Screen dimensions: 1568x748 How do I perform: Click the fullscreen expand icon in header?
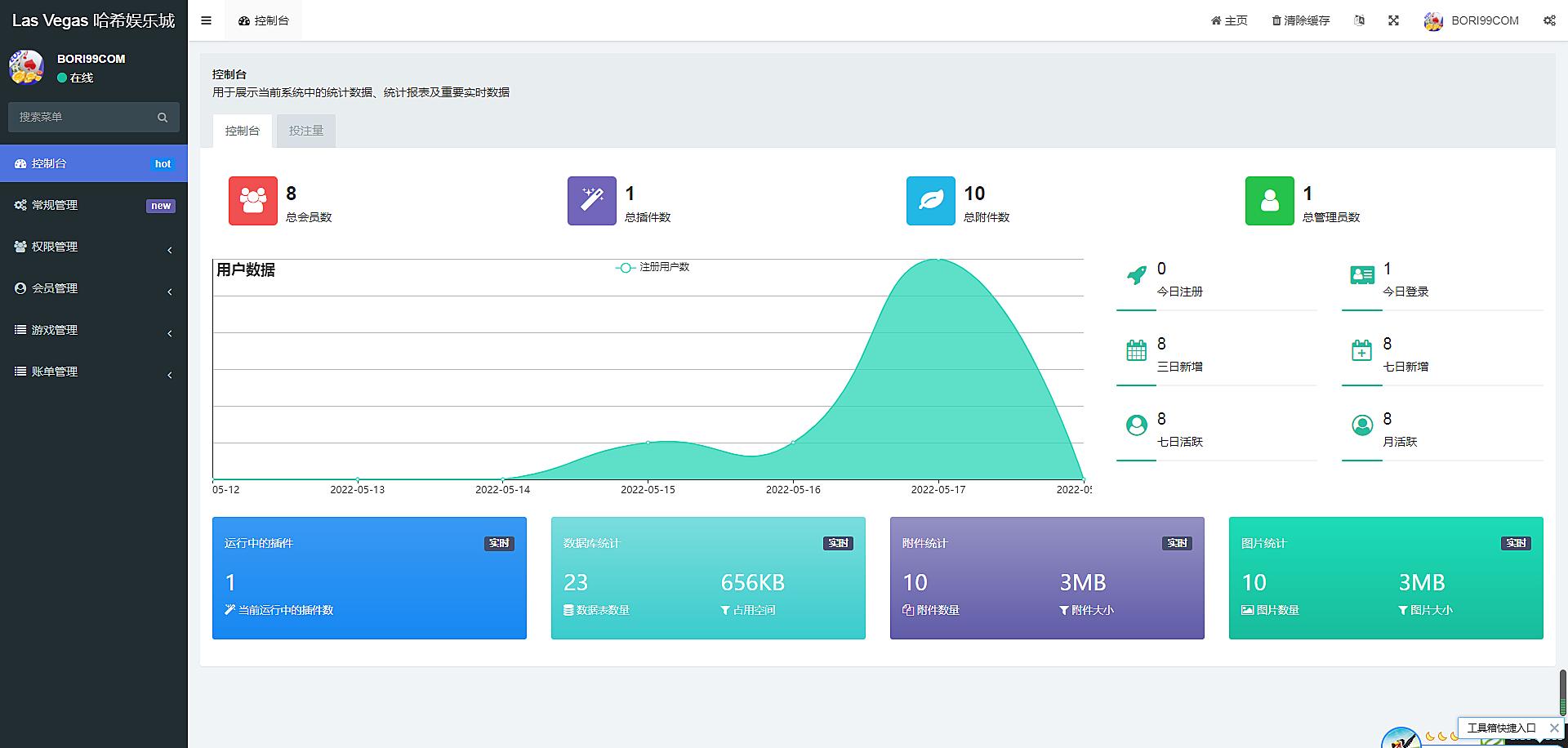coord(1393,20)
